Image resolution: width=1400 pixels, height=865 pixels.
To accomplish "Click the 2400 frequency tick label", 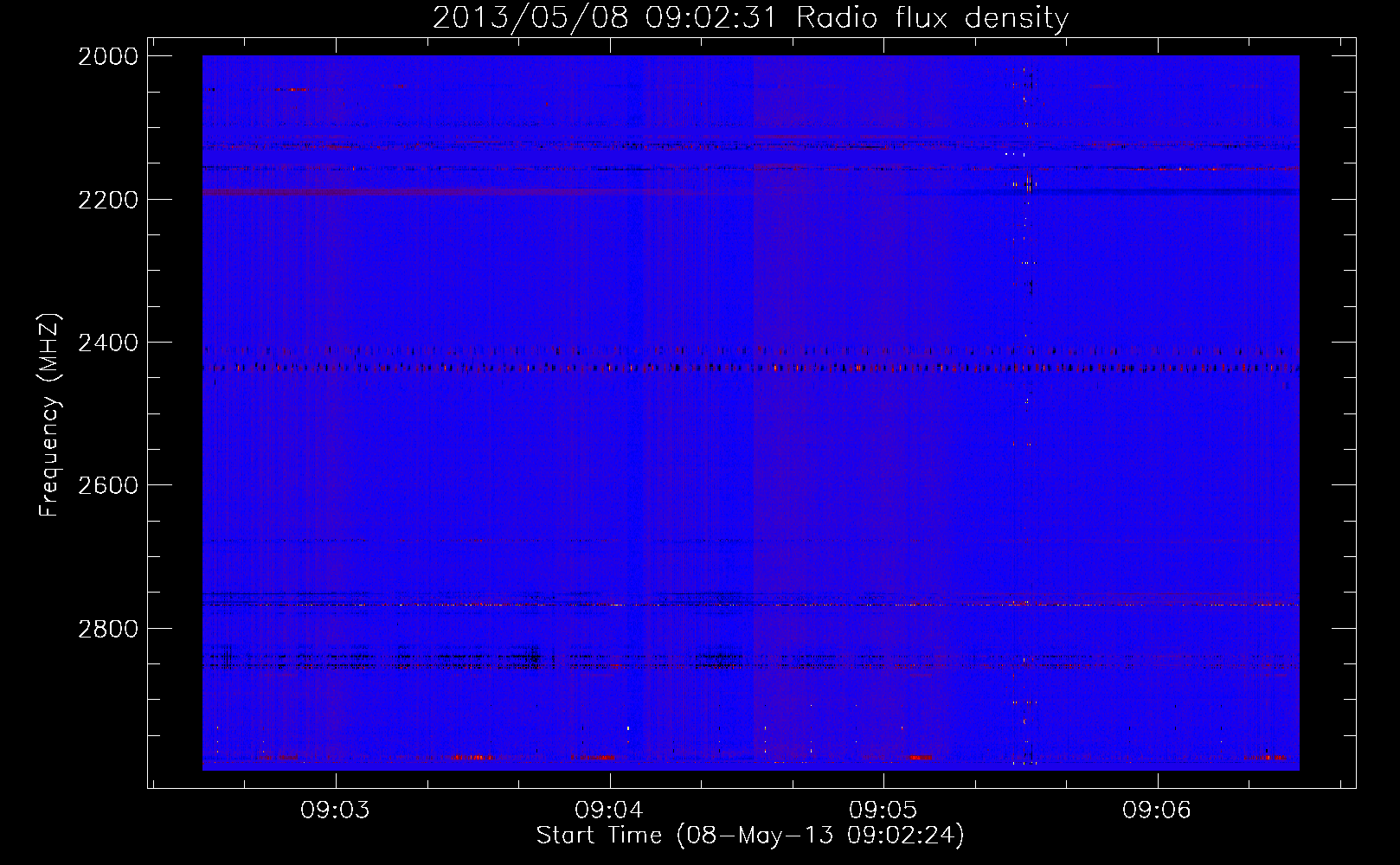I will click(108, 343).
